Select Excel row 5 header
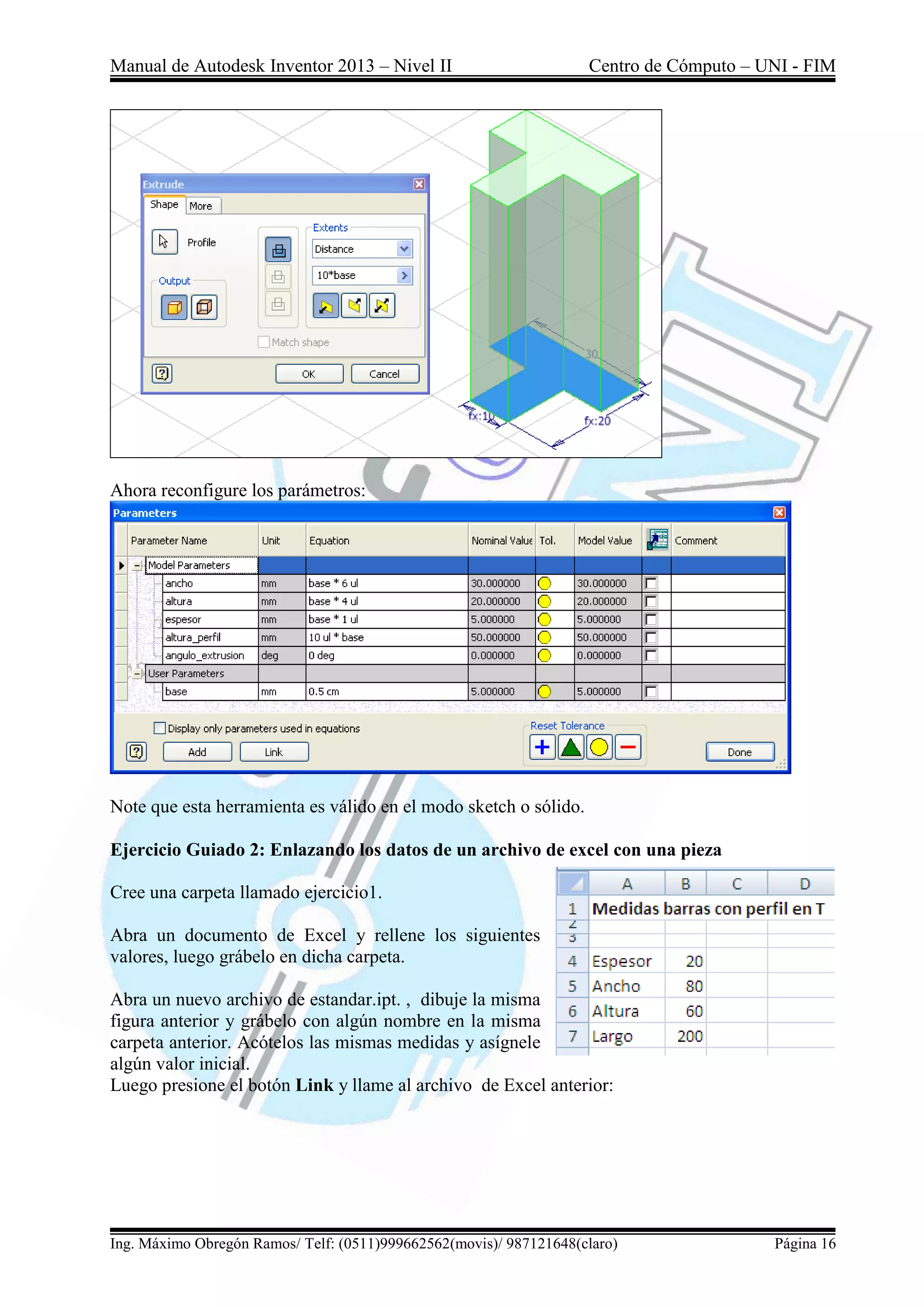 pos(573,986)
